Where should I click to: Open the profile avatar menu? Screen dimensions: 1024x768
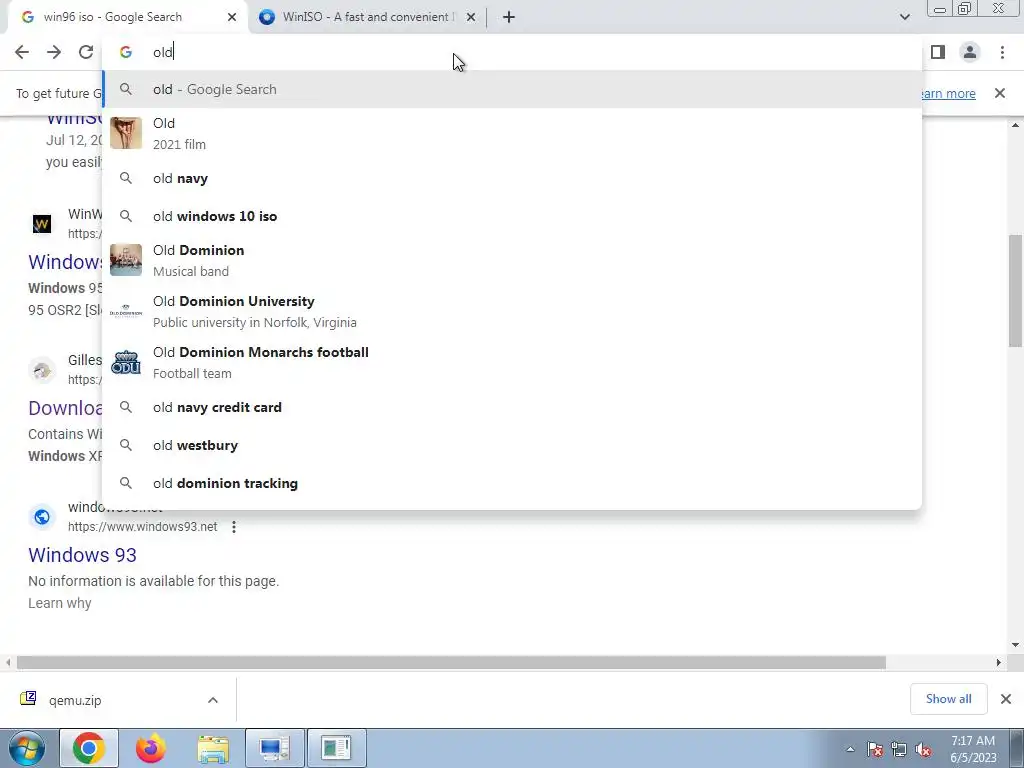[970, 52]
